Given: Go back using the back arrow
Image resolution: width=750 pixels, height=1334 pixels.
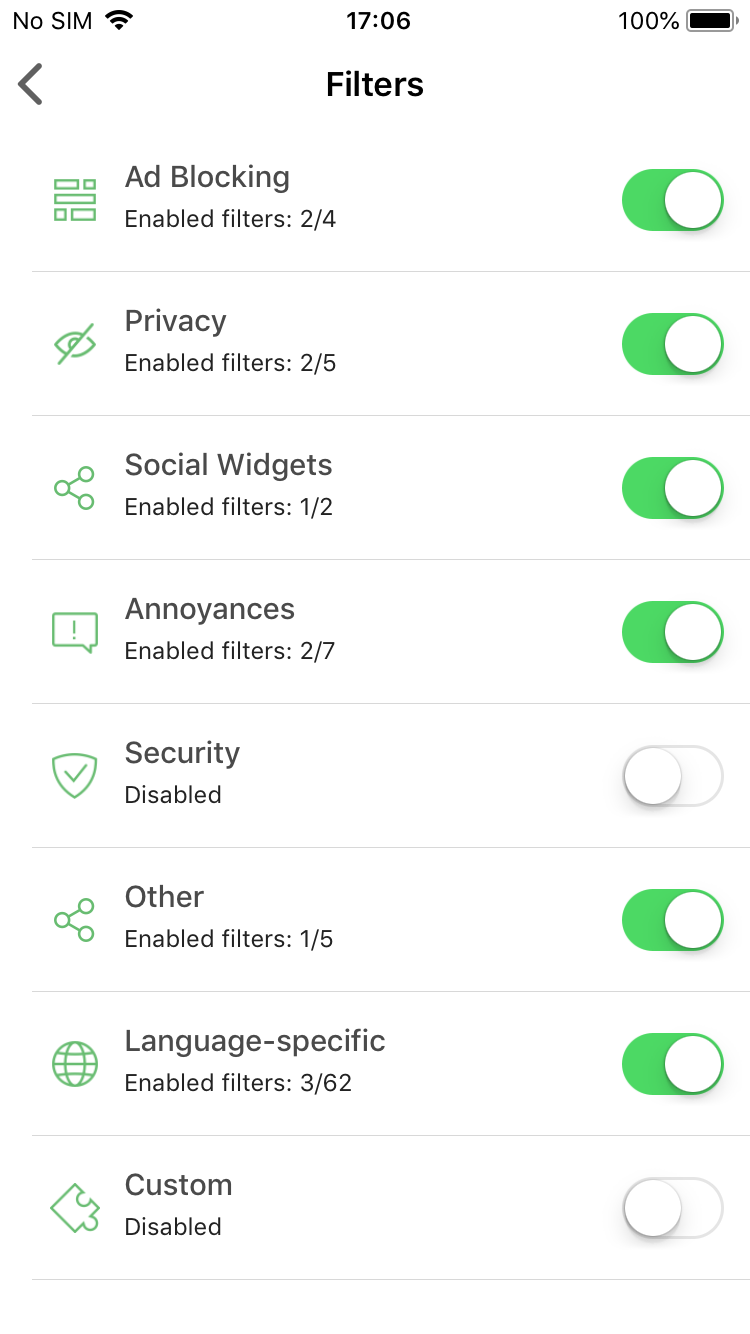Looking at the screenshot, I should (31, 84).
